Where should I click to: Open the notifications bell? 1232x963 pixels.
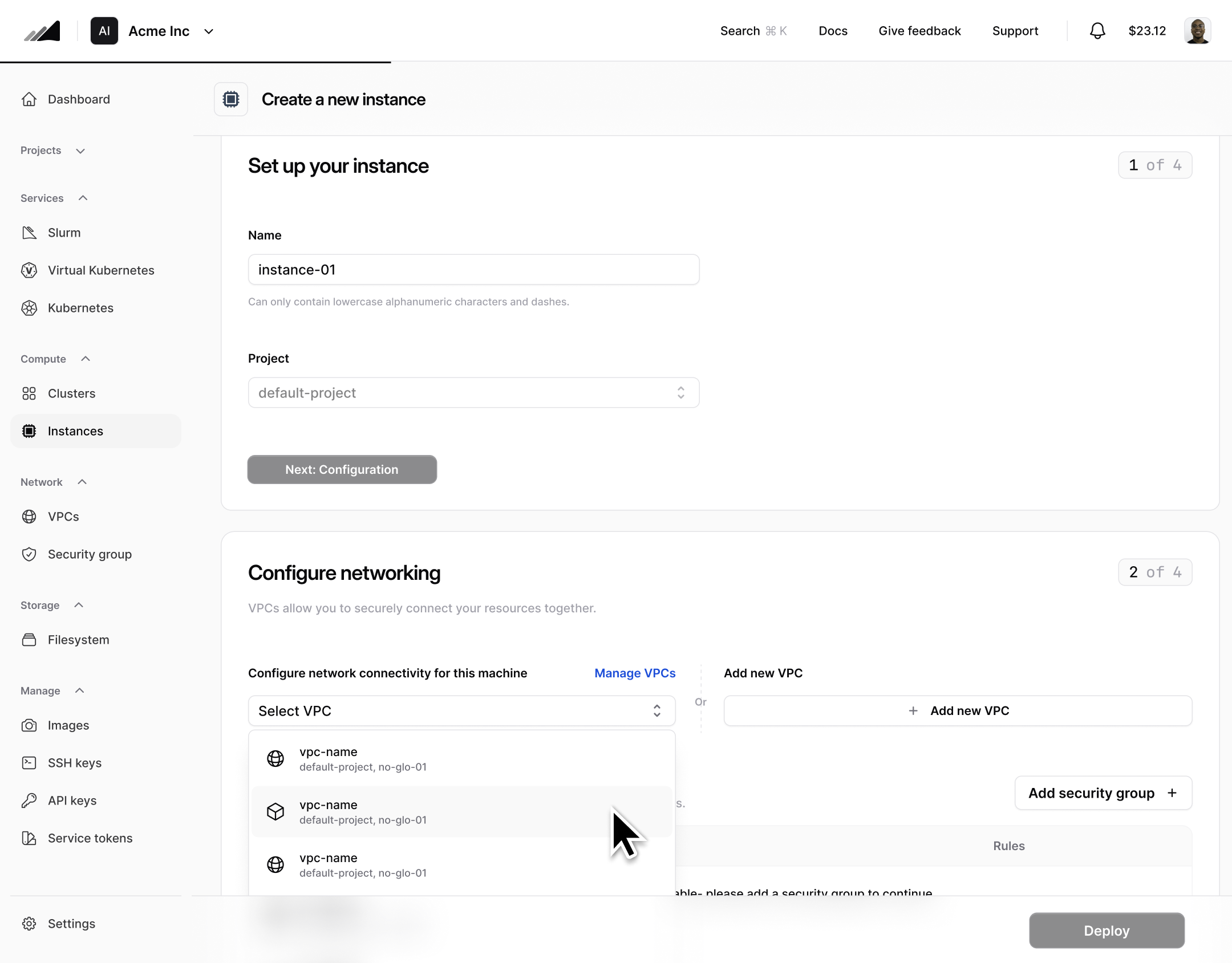1097,31
